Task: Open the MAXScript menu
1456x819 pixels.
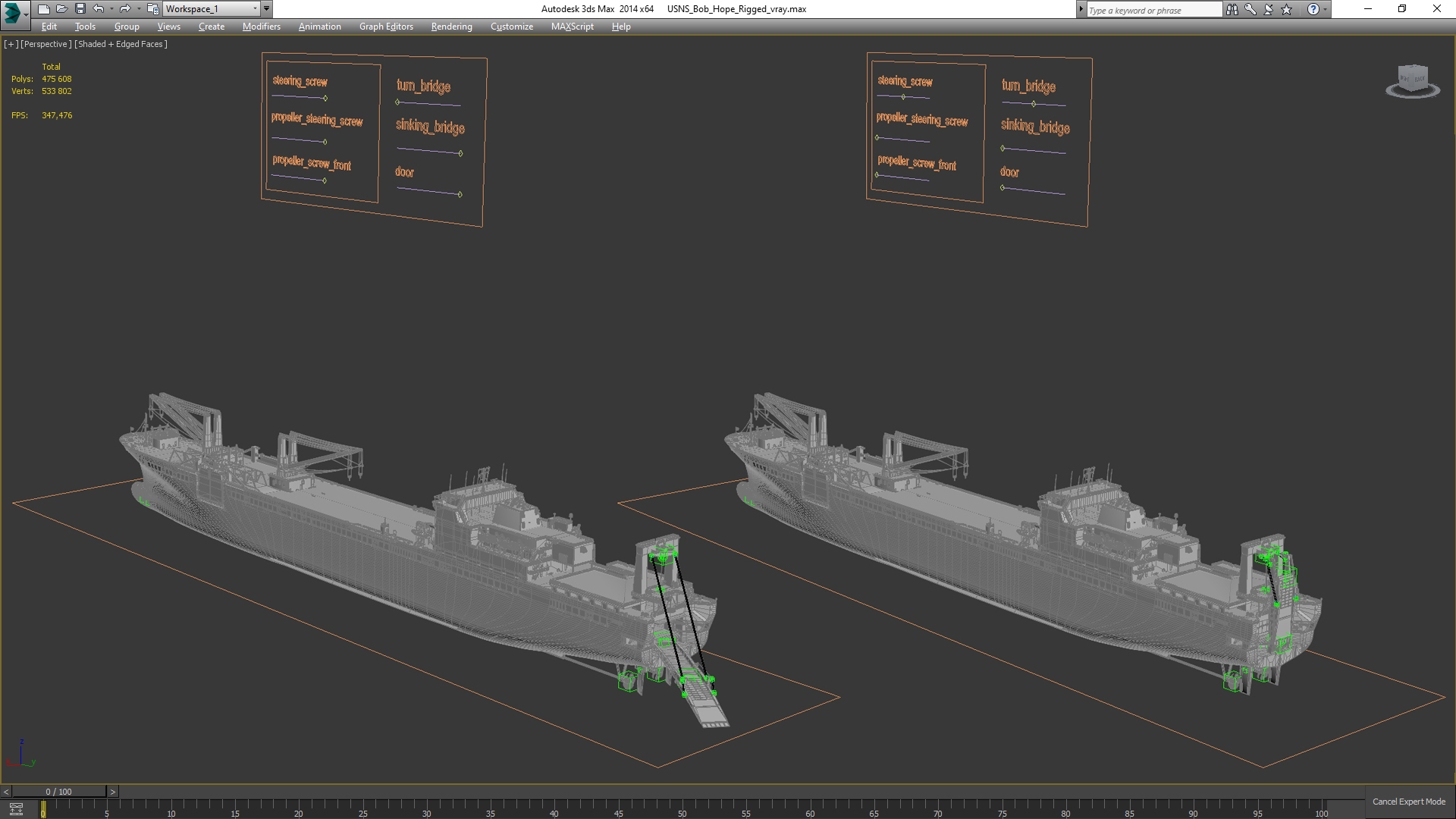Action: (573, 27)
